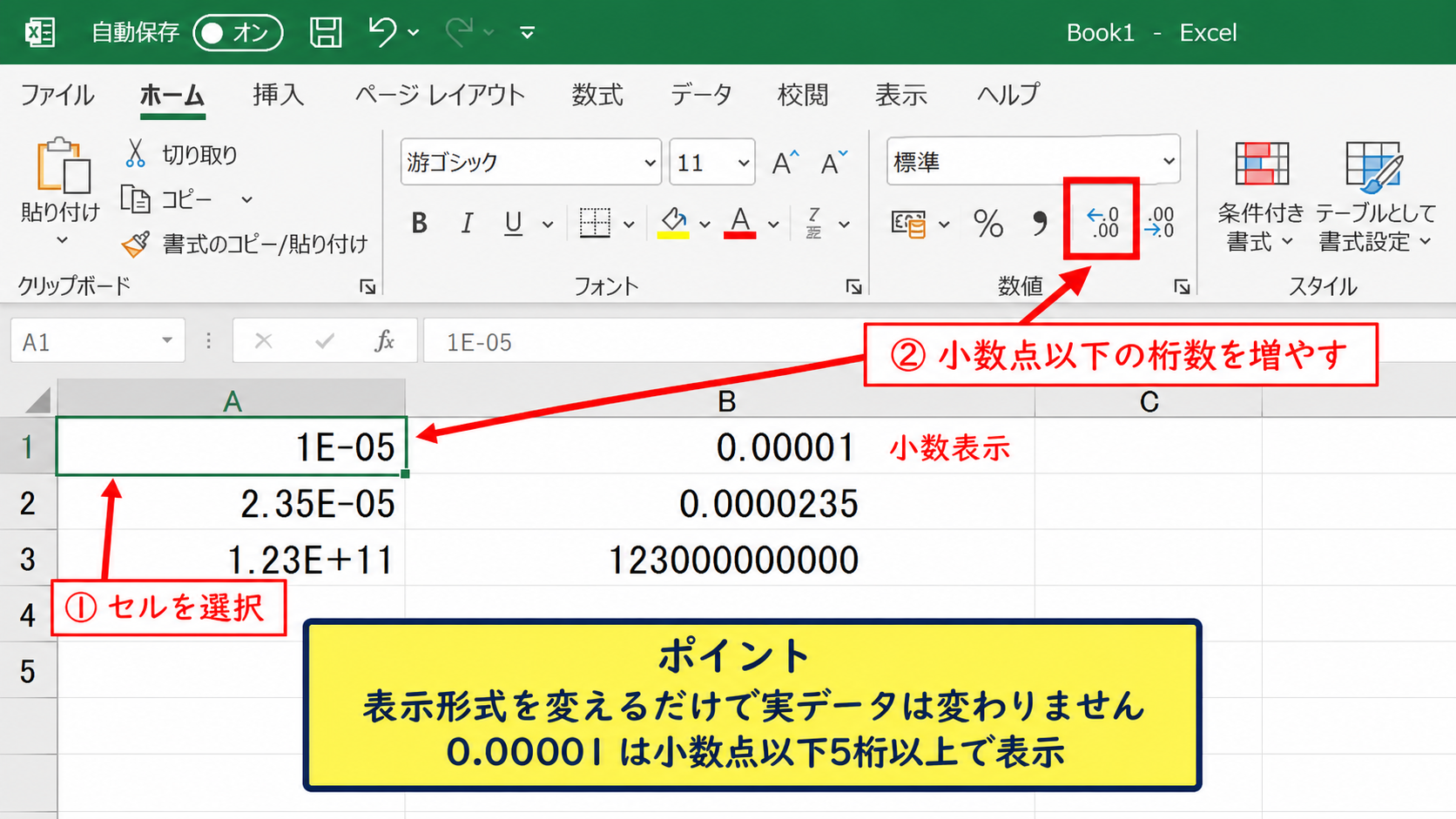
Task: Open the データ tab
Action: [x=700, y=95]
